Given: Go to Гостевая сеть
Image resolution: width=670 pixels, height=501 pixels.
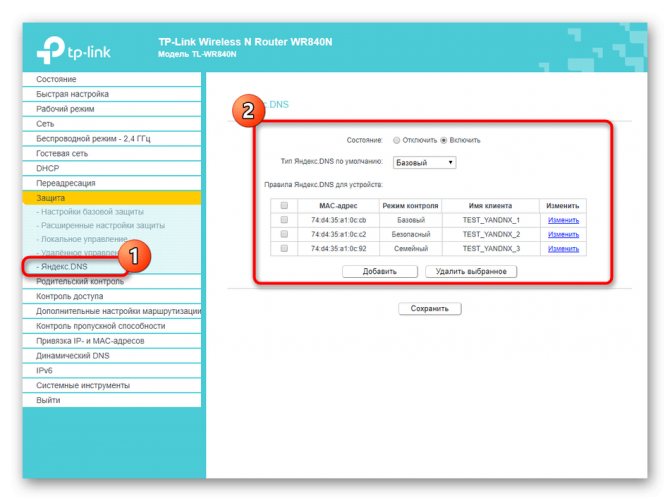Looking at the screenshot, I should click(112, 153).
